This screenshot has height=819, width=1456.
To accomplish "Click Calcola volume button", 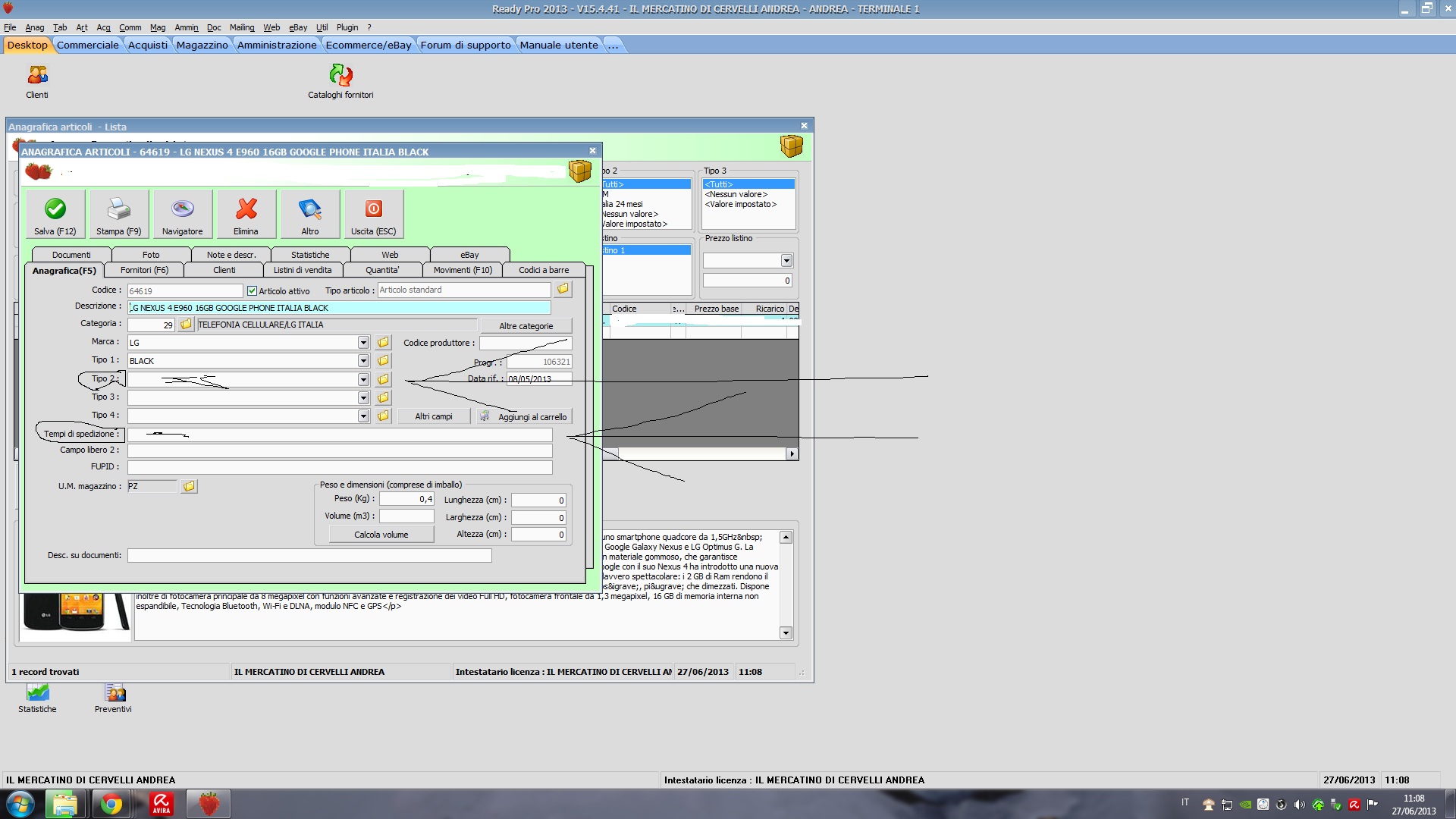I will pos(381,535).
